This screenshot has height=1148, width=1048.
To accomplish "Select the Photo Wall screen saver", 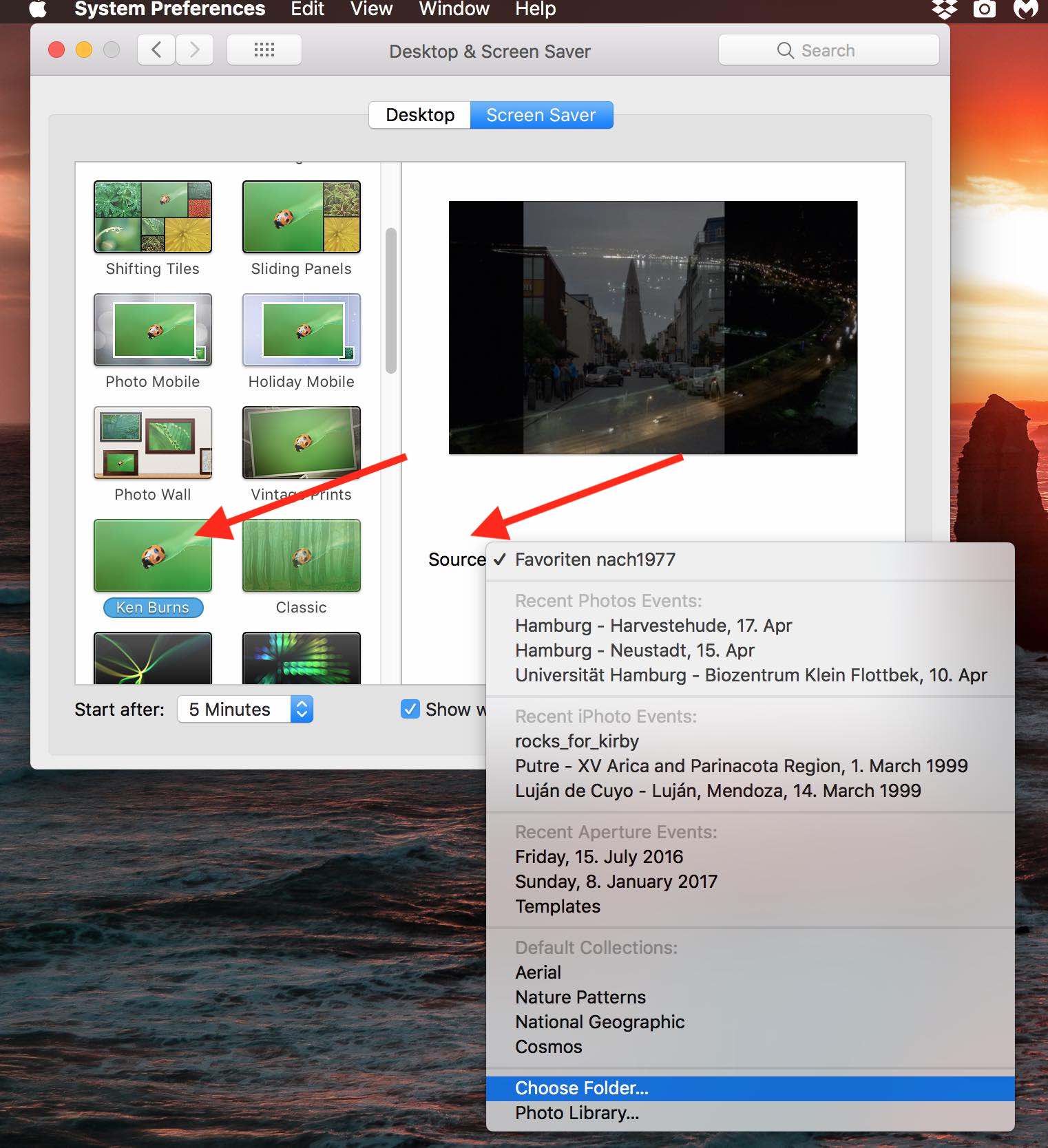I will click(x=153, y=443).
